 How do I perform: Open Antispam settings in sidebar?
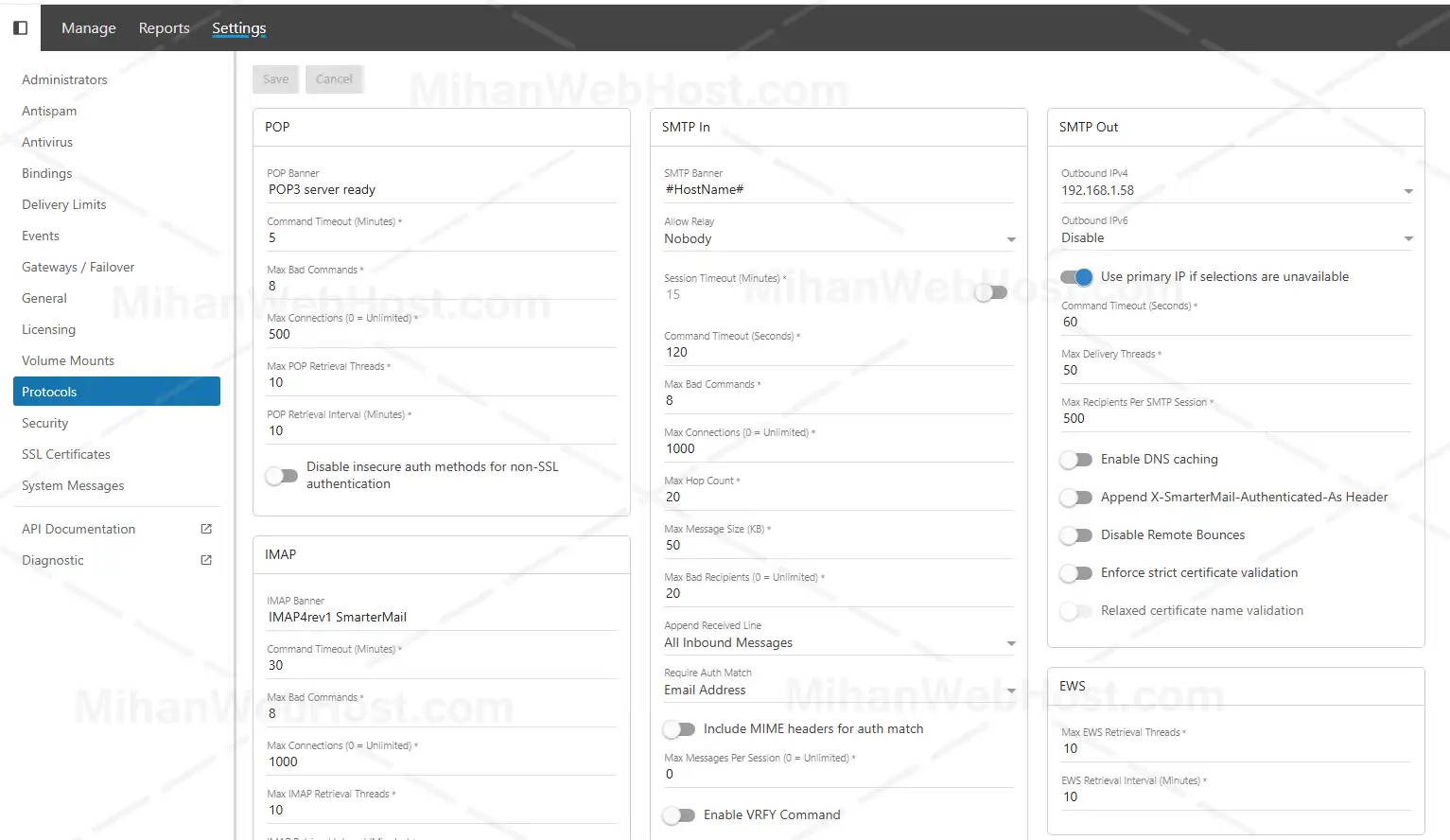(49, 111)
